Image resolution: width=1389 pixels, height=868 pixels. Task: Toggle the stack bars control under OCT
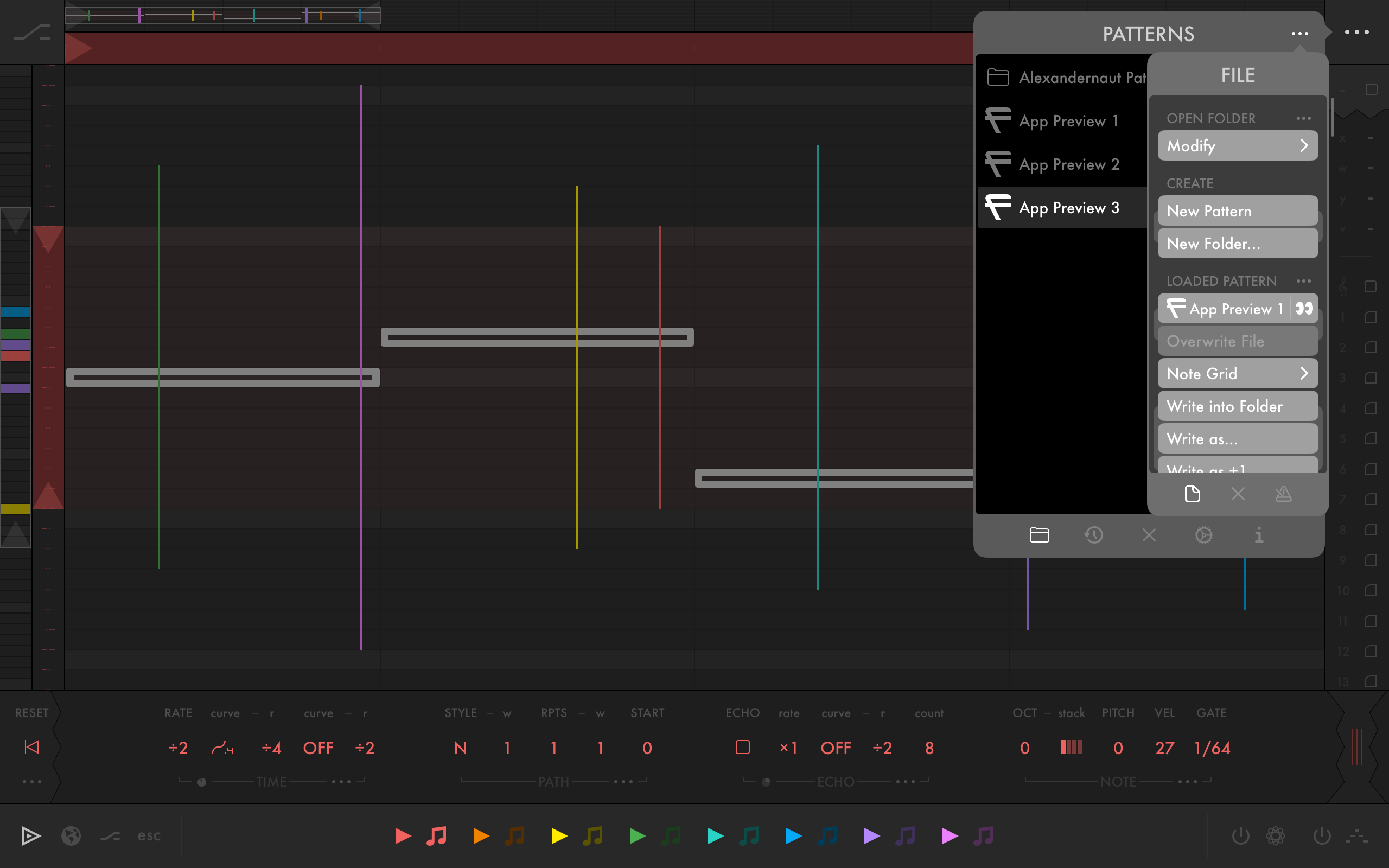tap(1071, 748)
